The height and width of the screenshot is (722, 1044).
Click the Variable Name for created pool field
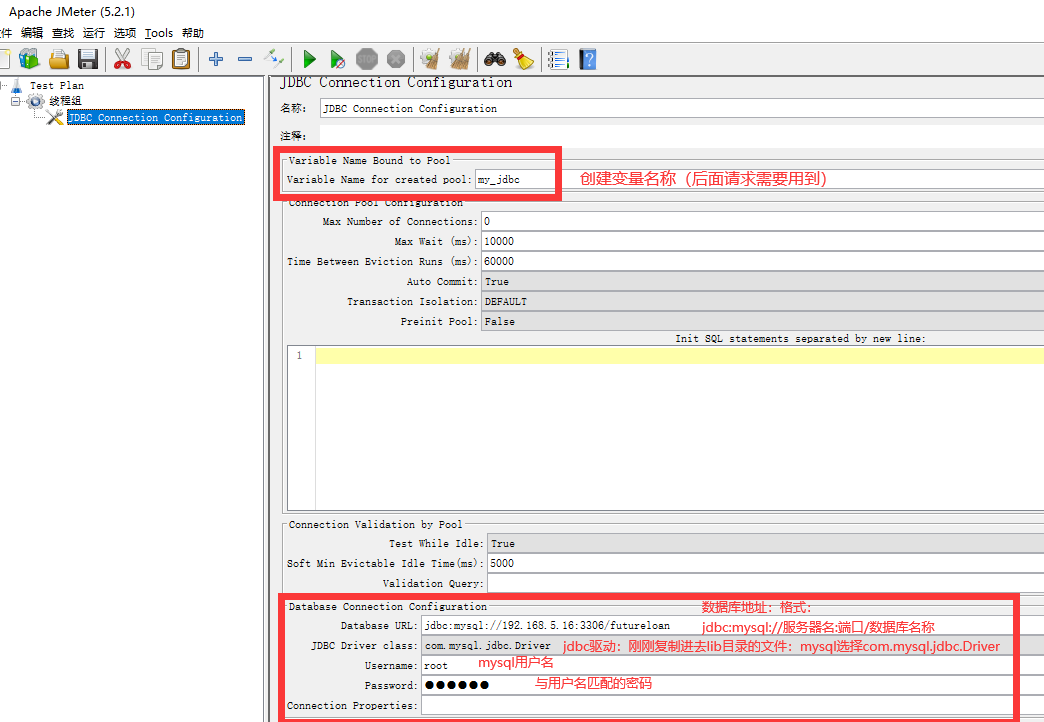point(512,180)
